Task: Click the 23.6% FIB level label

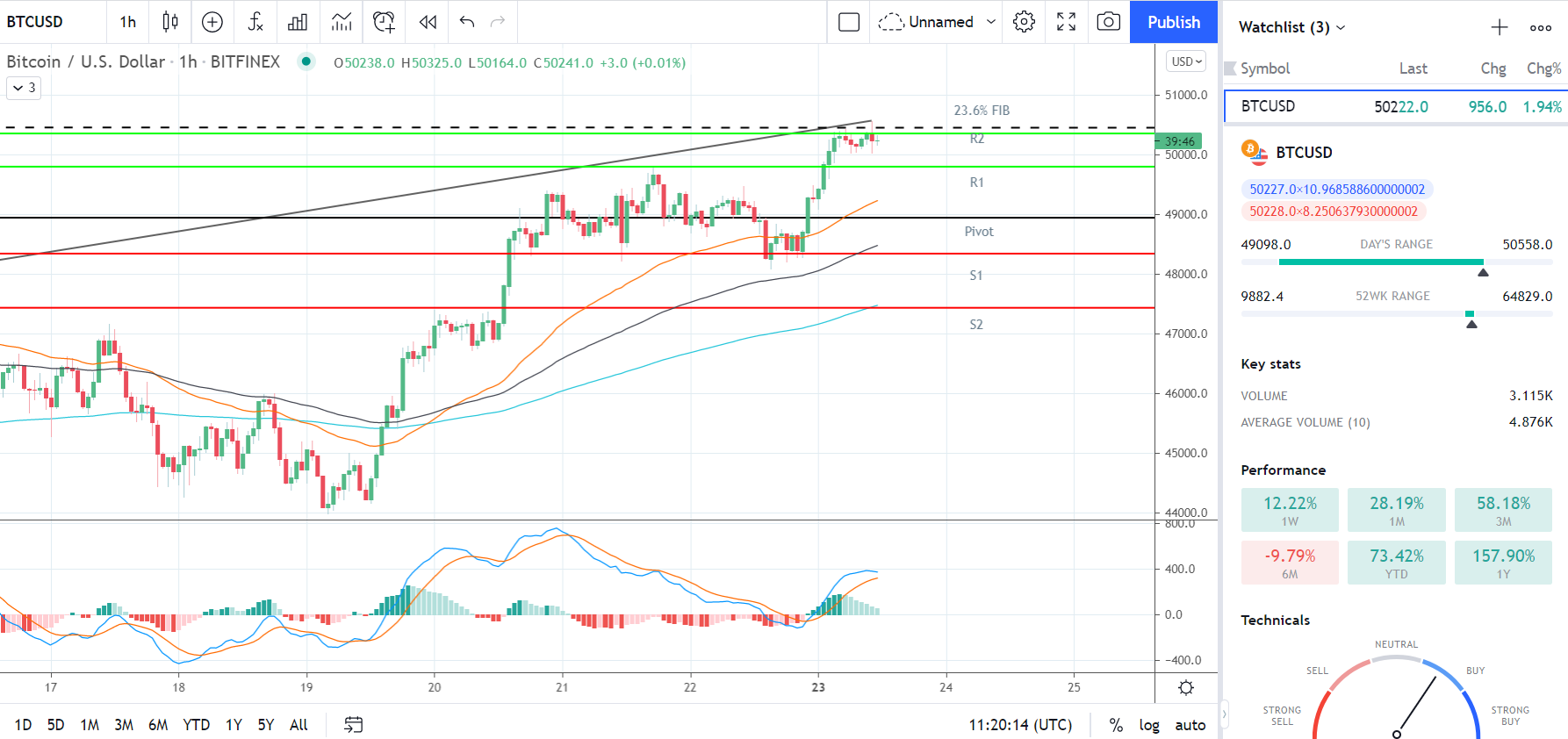Action: 982,111
